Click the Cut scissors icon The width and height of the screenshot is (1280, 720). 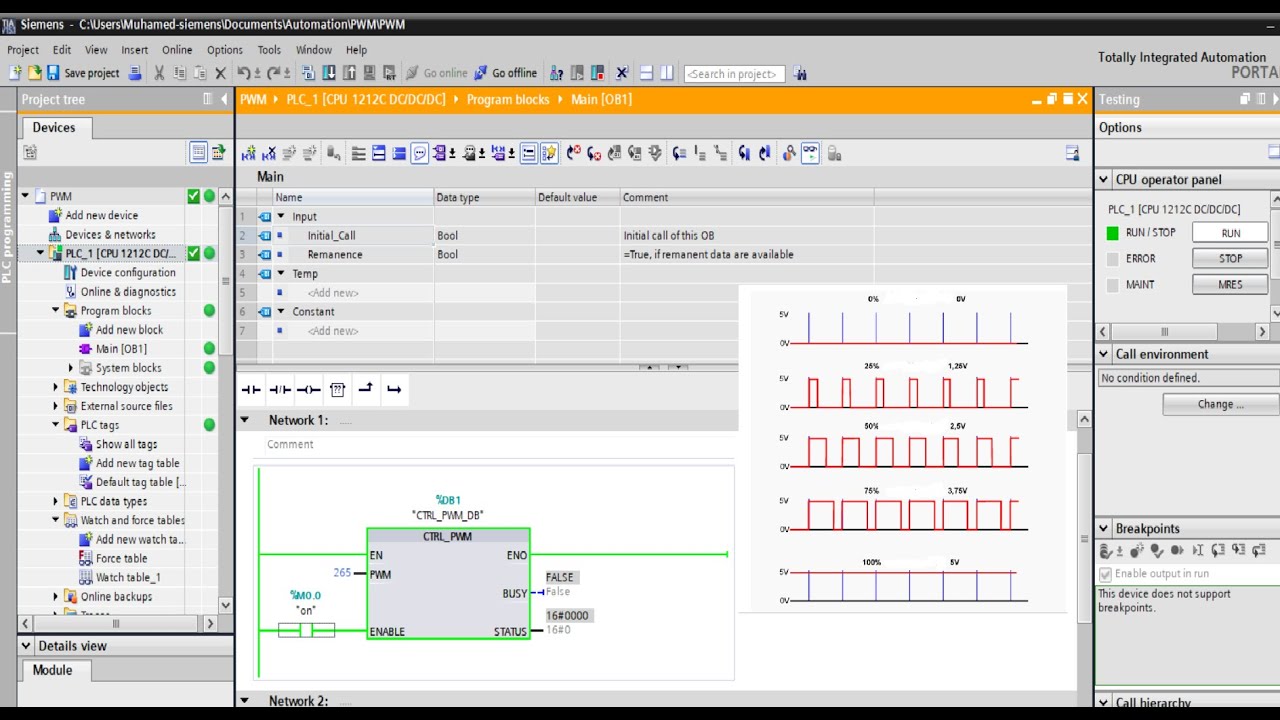coord(159,73)
